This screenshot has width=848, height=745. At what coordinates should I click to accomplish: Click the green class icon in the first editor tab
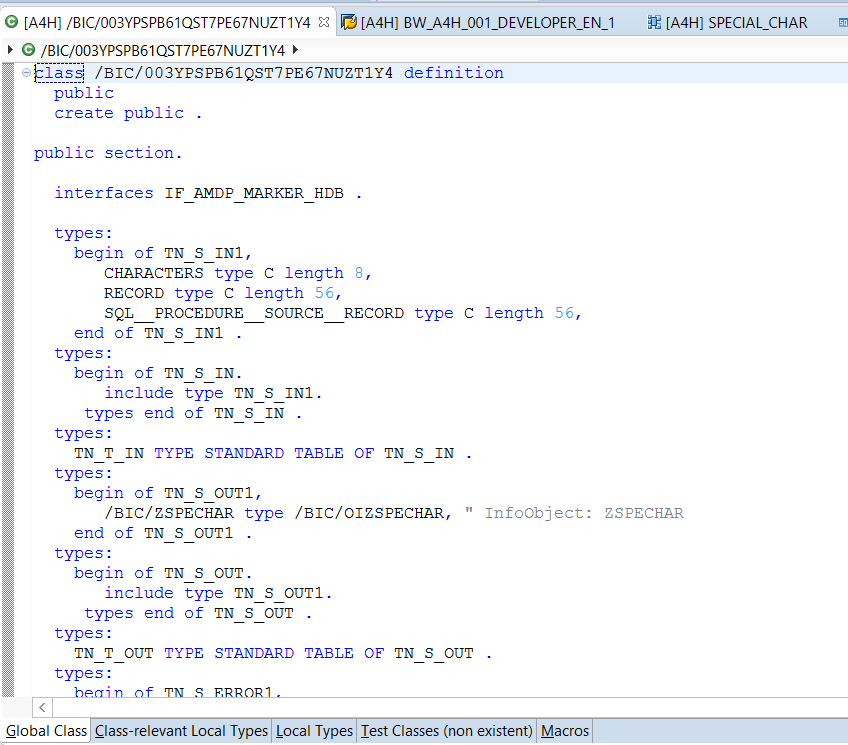point(11,22)
